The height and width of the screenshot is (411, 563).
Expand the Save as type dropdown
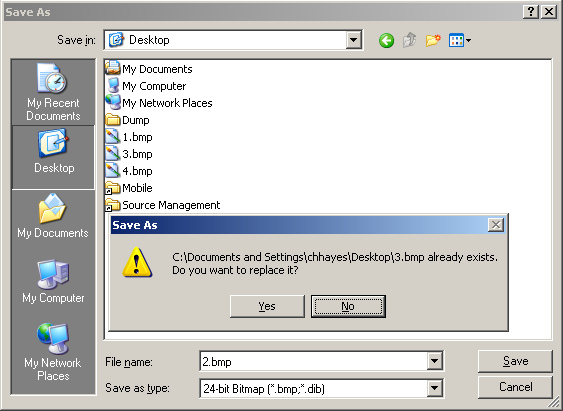click(434, 388)
